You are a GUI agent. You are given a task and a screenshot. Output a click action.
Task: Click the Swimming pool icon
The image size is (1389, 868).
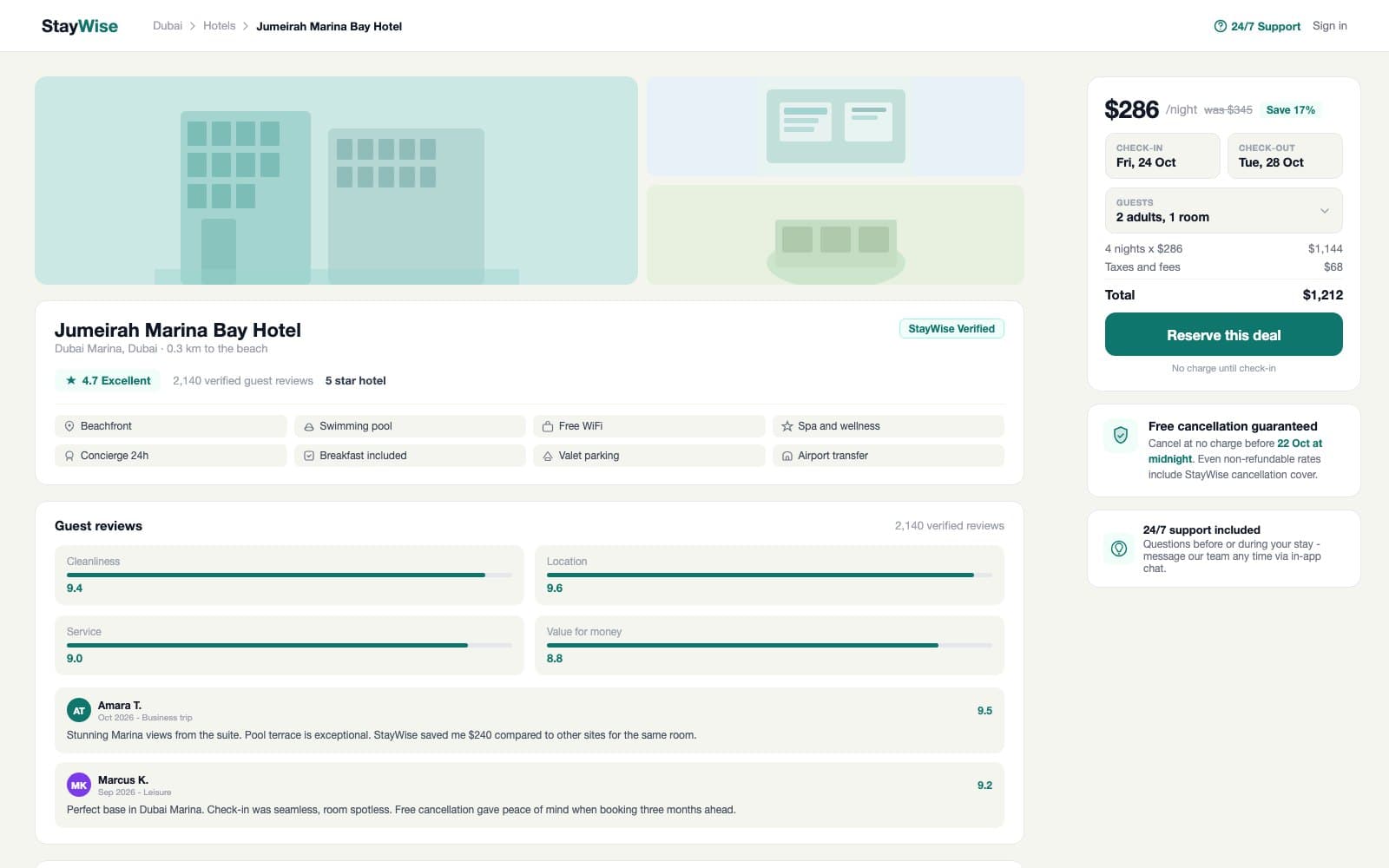[x=308, y=426]
